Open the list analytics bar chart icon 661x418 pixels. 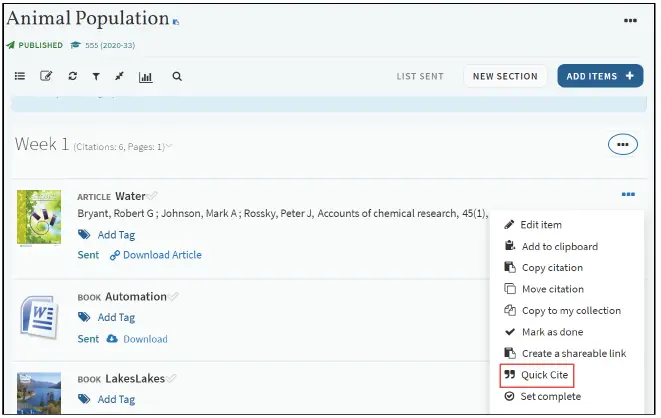[146, 76]
